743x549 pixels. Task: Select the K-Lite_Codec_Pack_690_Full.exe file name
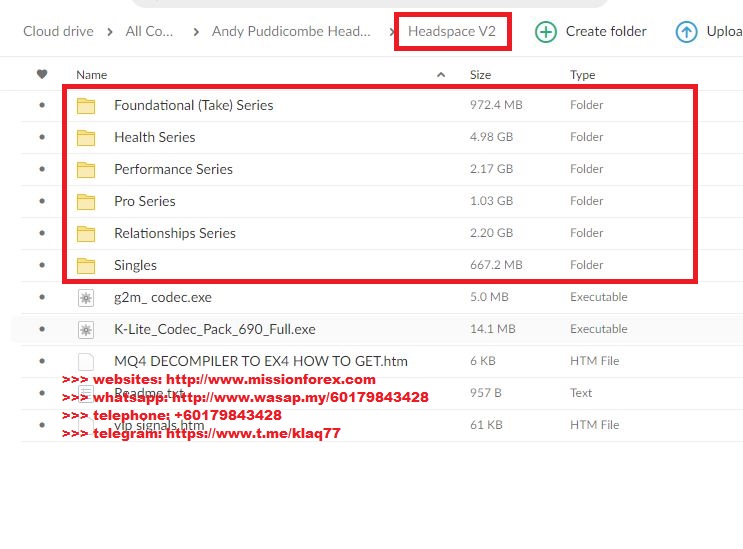click(215, 329)
